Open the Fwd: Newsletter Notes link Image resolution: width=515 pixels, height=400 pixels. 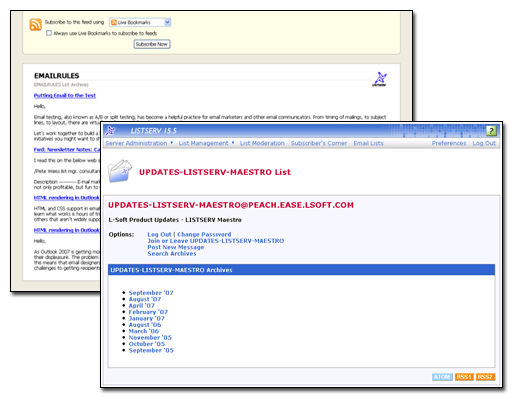[67, 149]
